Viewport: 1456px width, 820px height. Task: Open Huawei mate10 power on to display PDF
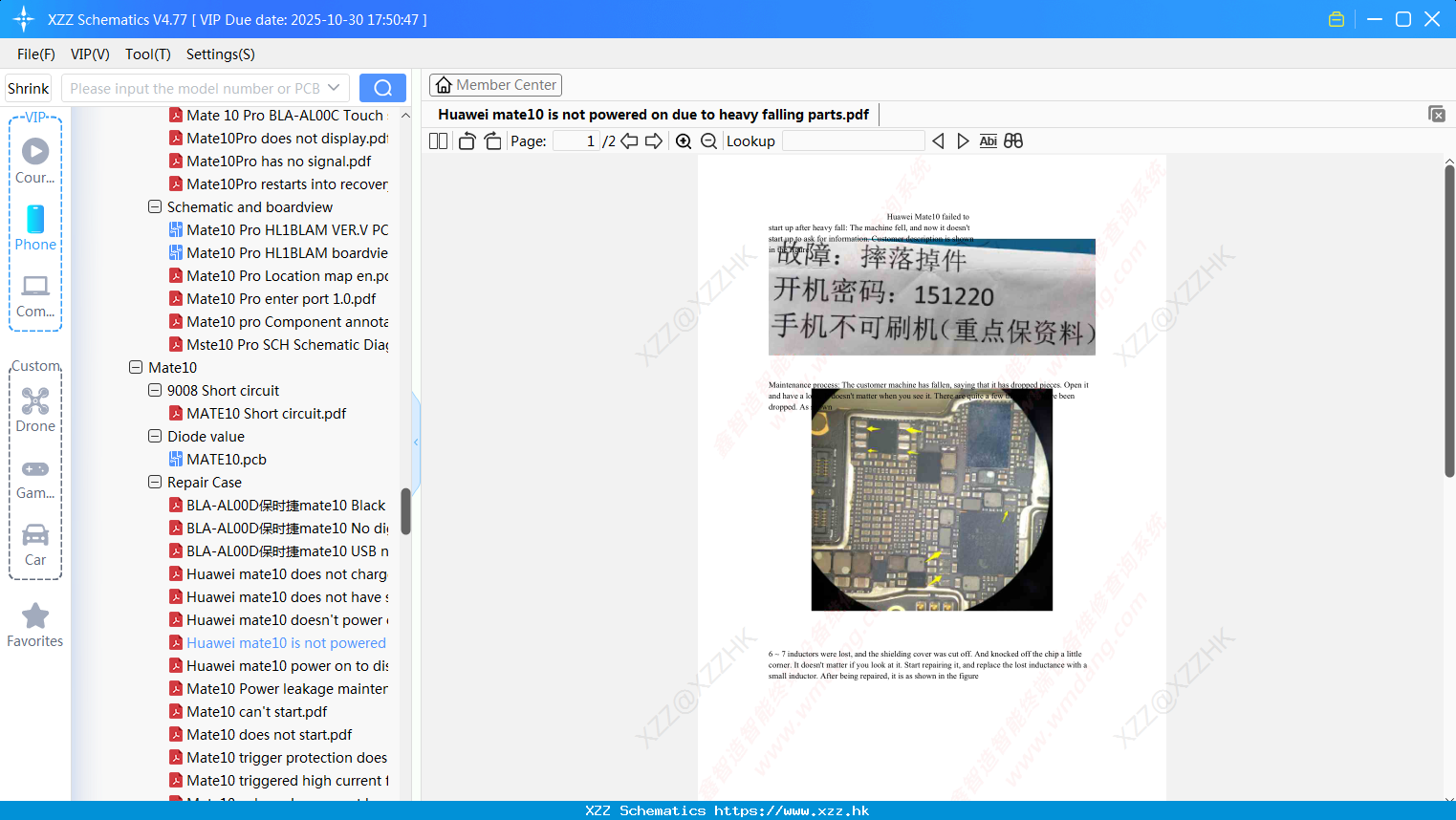click(x=279, y=665)
